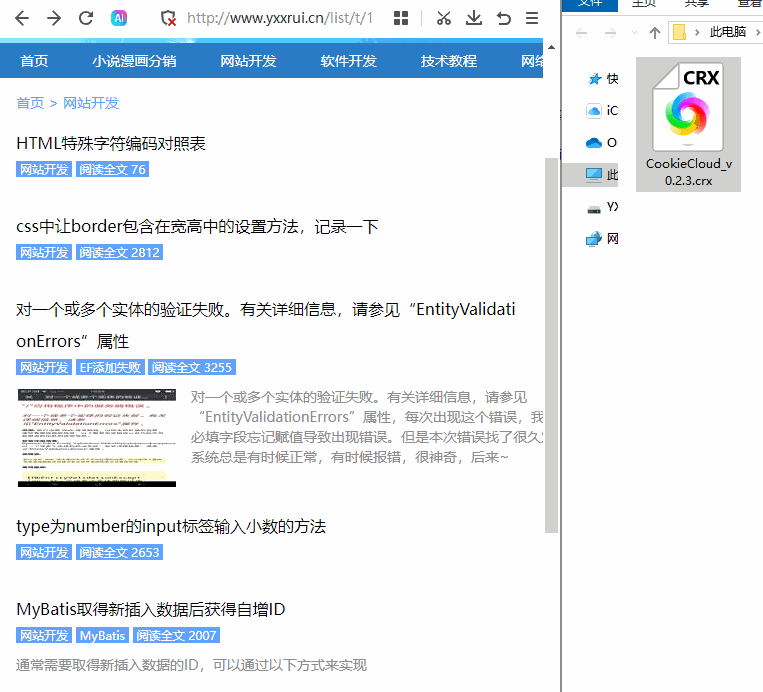
Task: Click the scrollbar up arrow
Action: [x=551, y=48]
